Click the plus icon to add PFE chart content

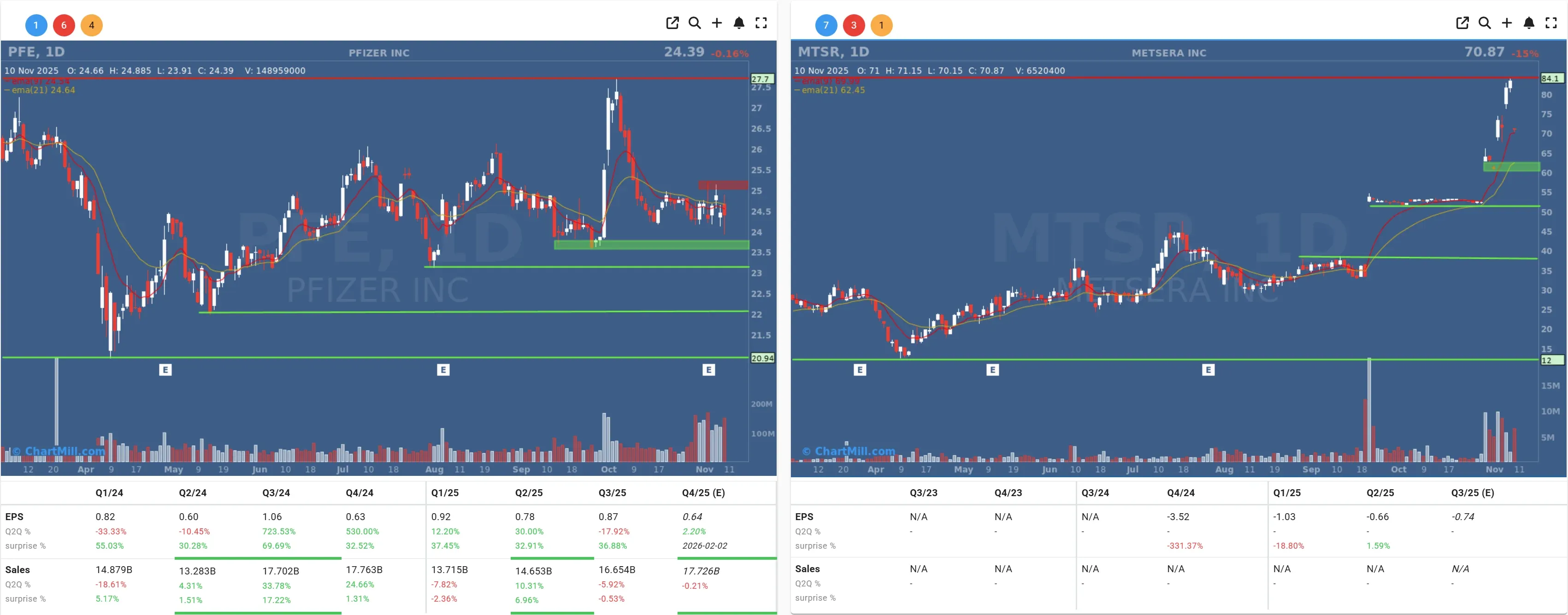coord(716,23)
